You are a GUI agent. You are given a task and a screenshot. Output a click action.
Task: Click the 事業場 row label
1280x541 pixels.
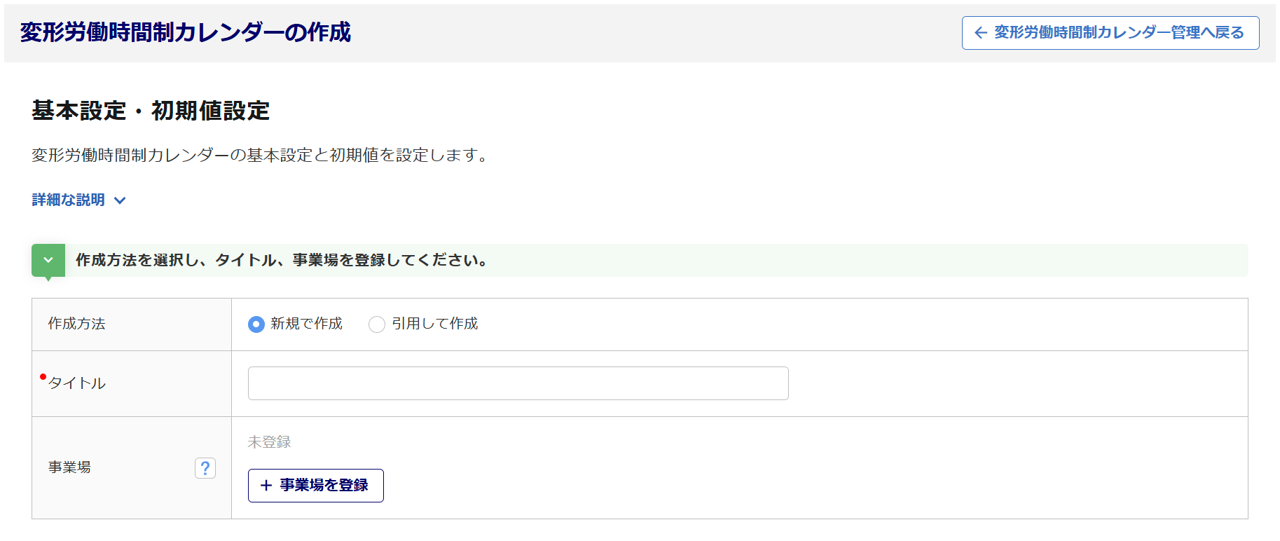[70, 467]
